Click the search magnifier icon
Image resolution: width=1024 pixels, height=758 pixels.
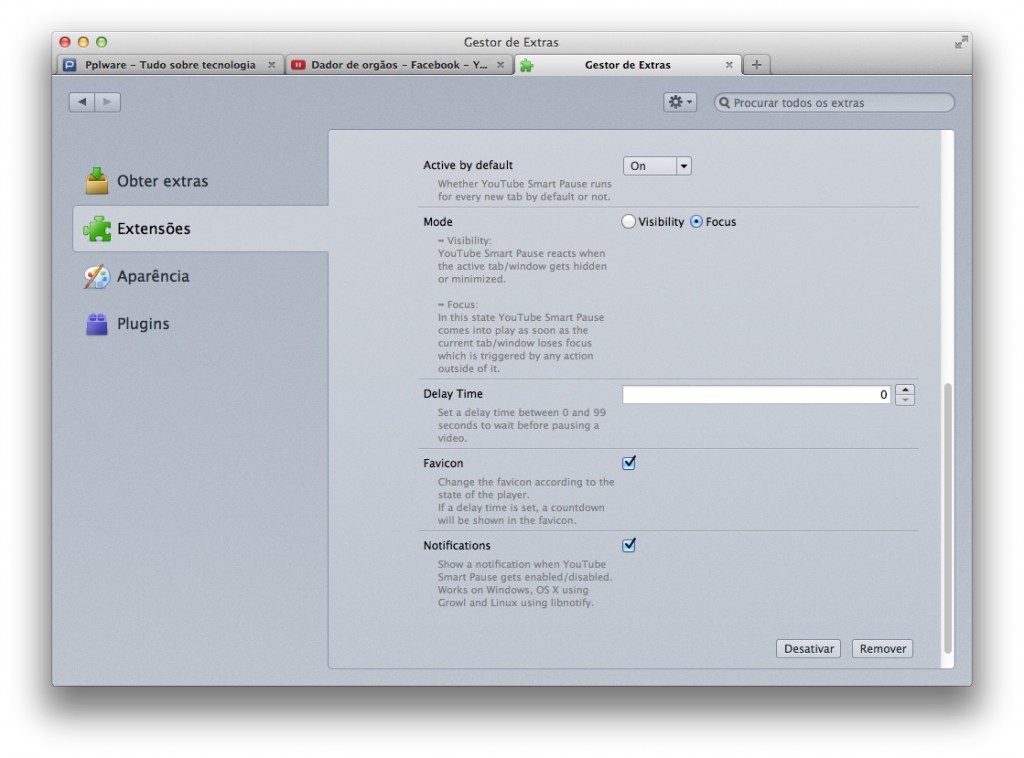[x=724, y=103]
